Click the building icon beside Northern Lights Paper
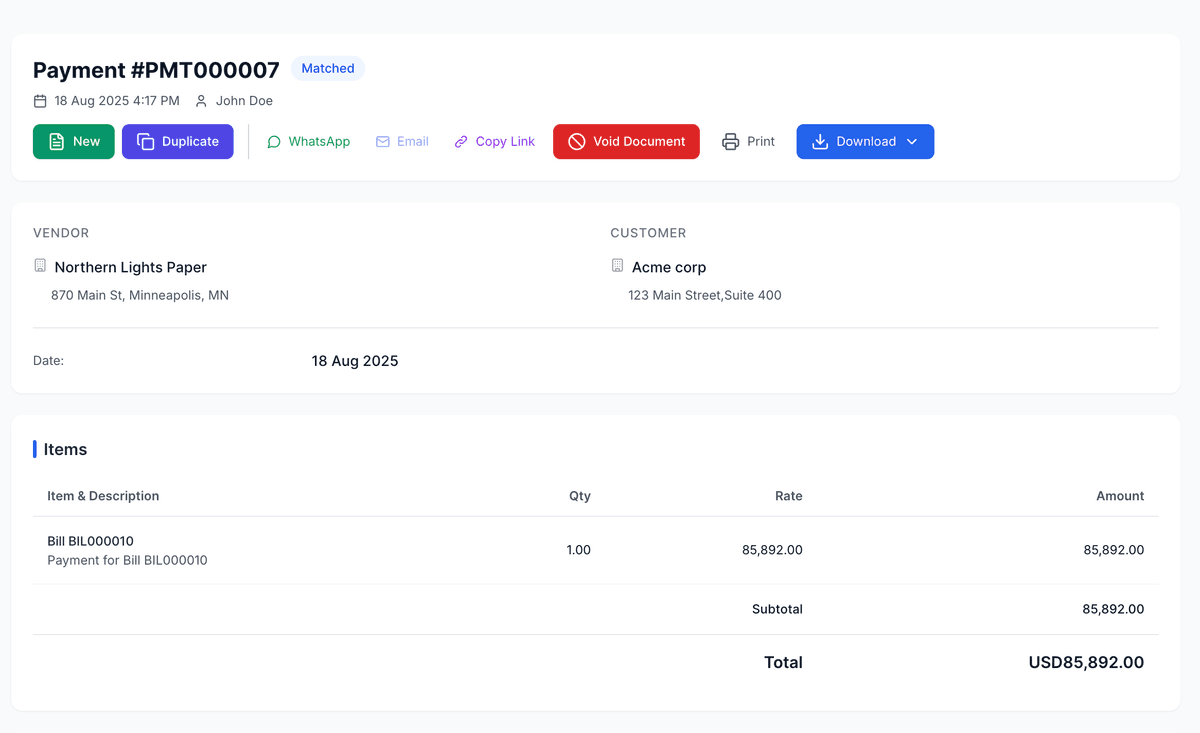Image resolution: width=1200 pixels, height=733 pixels. (x=40, y=266)
